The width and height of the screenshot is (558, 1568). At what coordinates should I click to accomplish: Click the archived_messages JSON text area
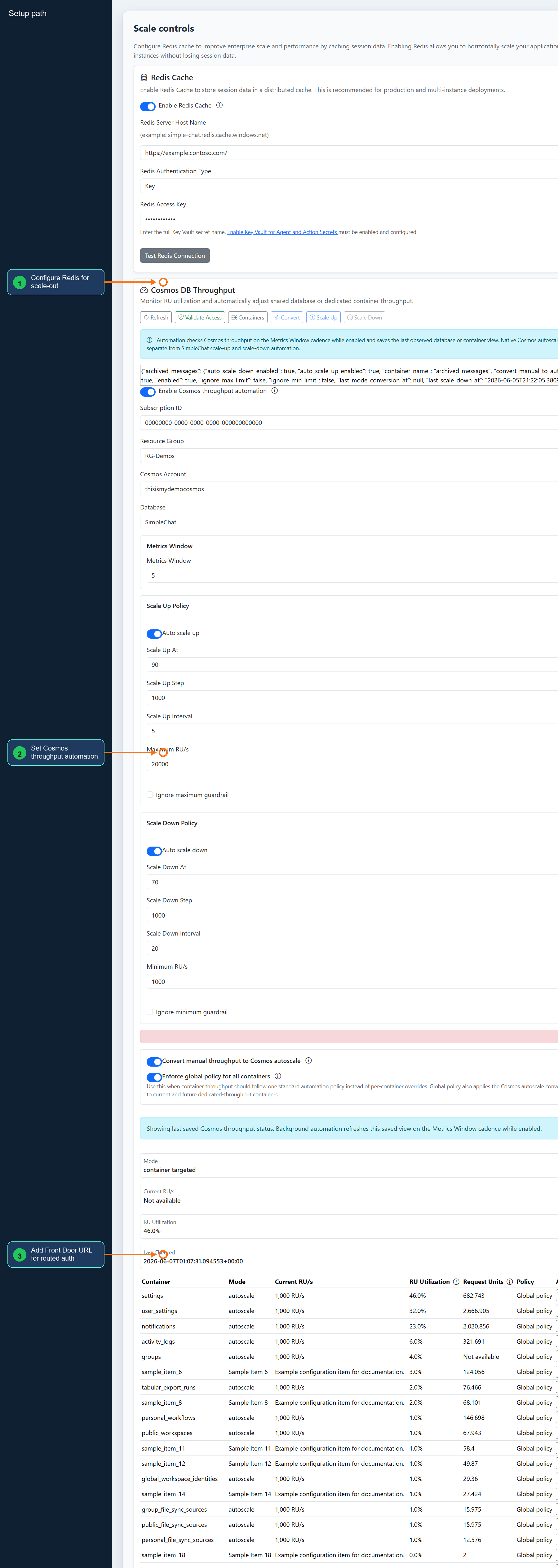click(349, 375)
